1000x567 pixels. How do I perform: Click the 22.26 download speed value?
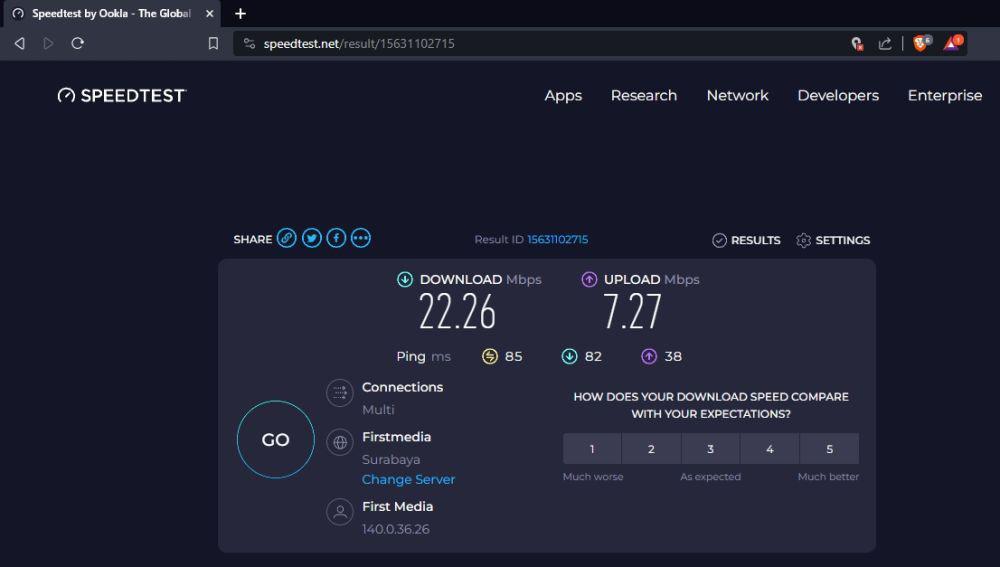(457, 312)
